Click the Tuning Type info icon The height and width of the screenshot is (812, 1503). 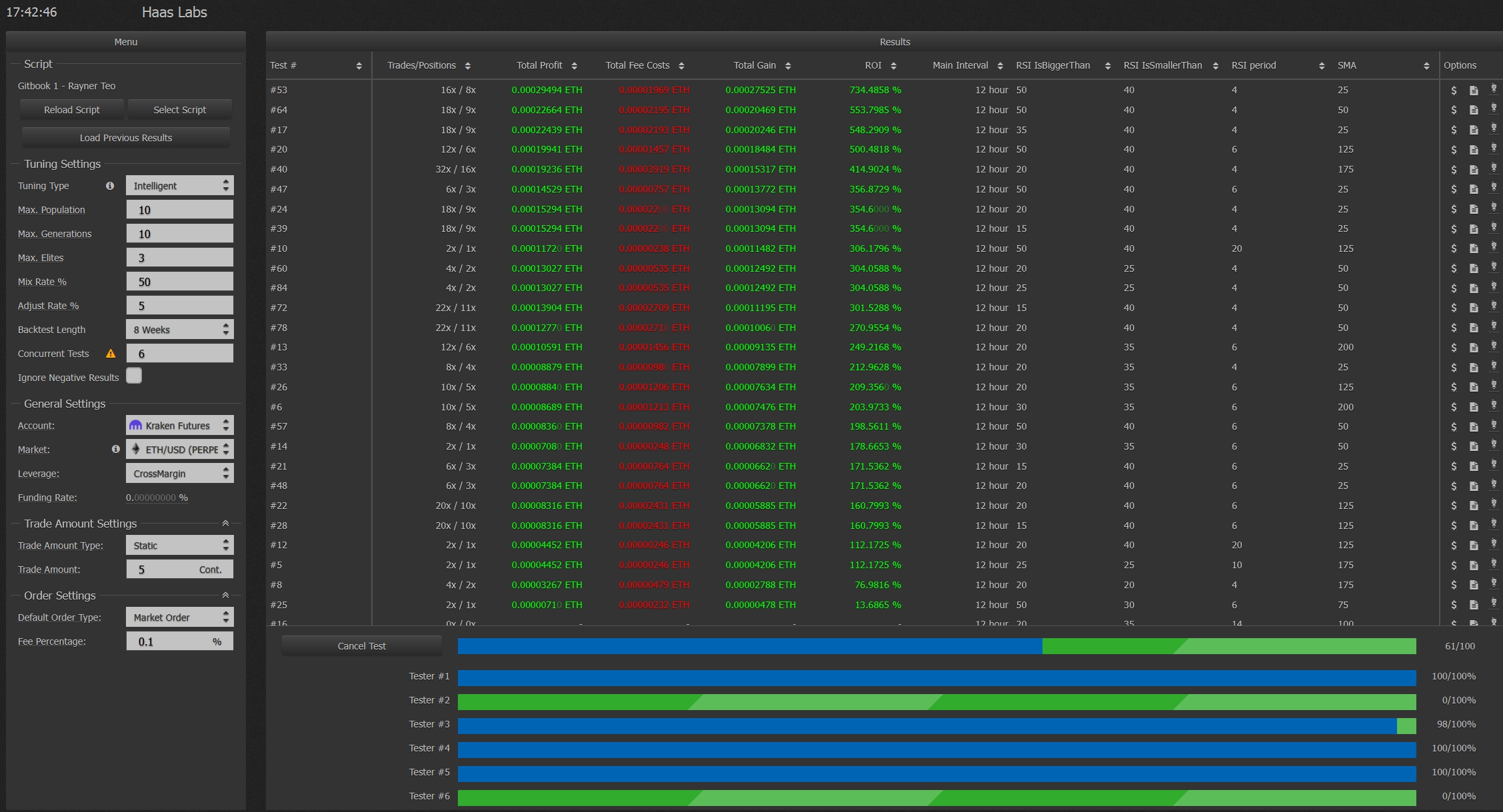click(110, 186)
